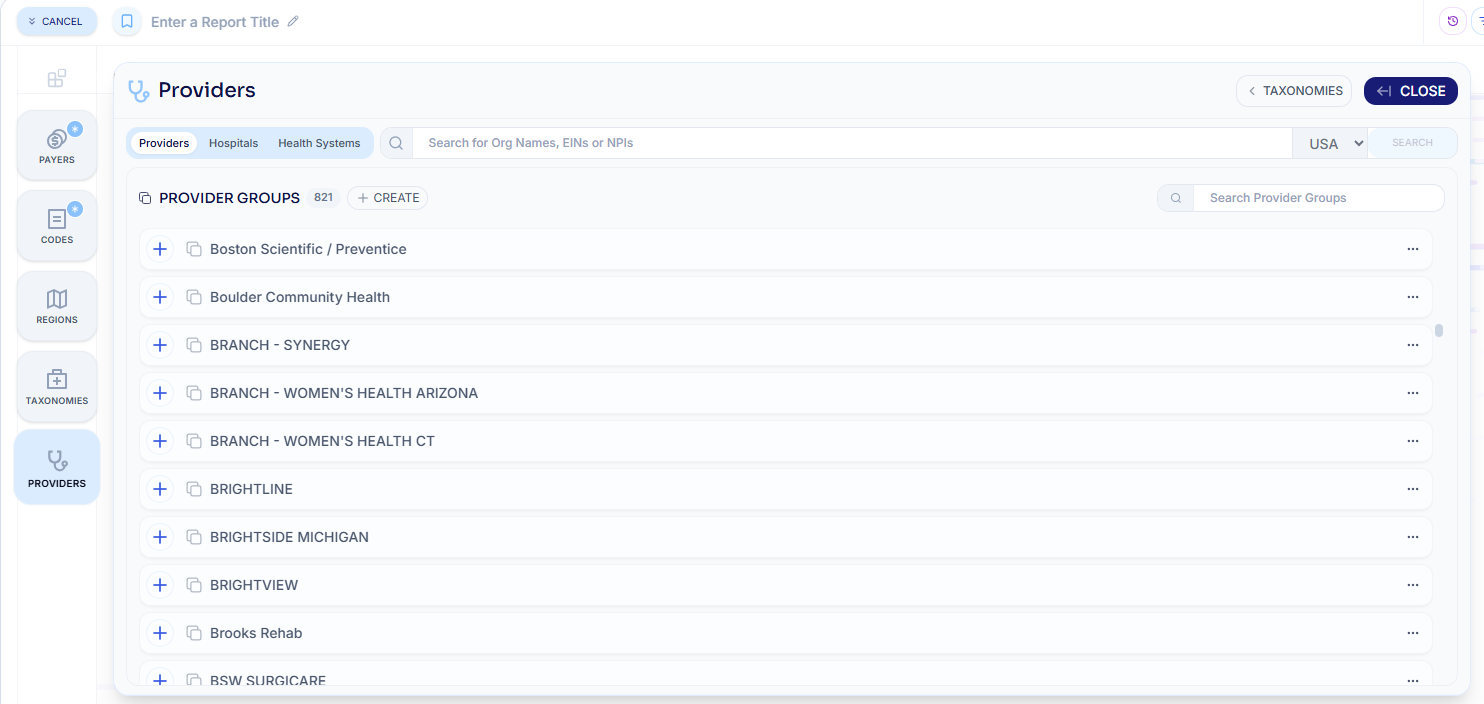Click the 821 provider groups count badge

pos(324,197)
